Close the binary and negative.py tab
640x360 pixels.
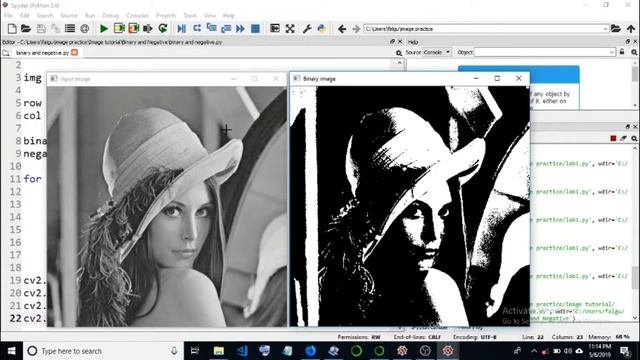click(74, 52)
